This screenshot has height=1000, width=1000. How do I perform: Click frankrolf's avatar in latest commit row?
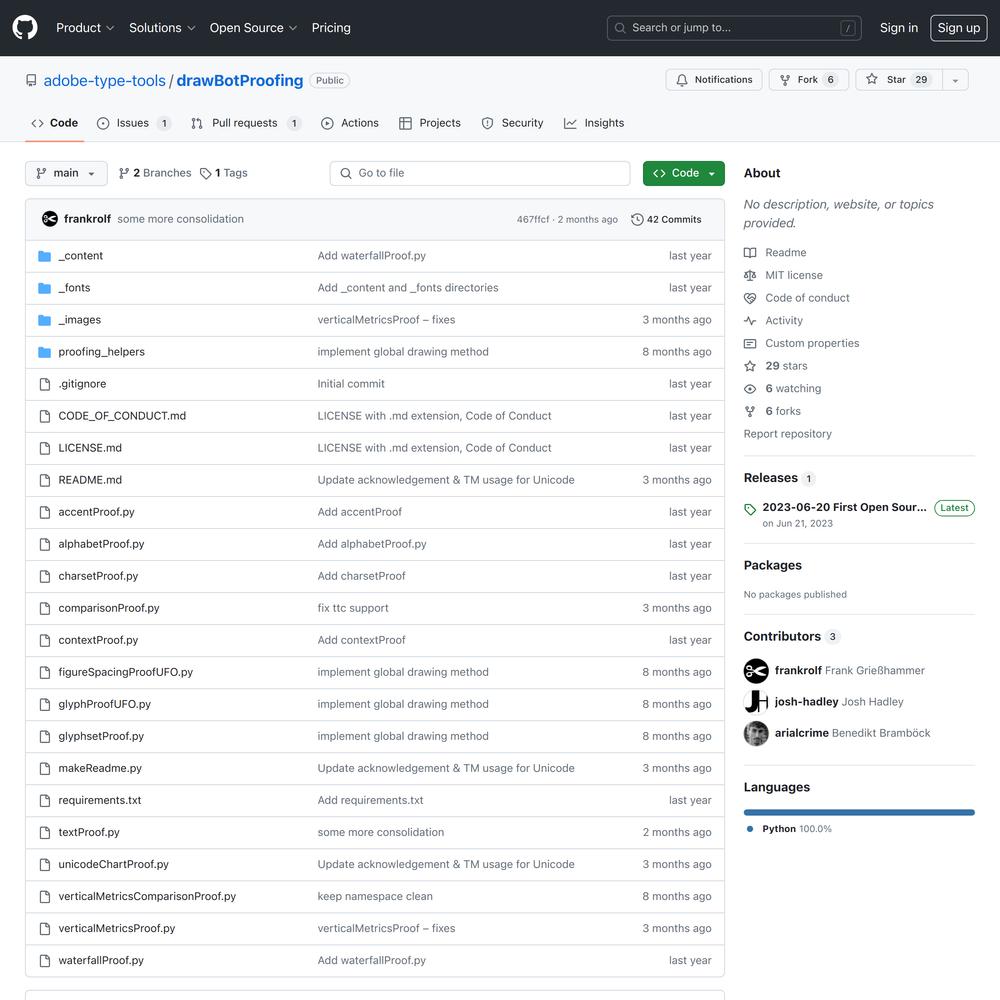[x=50, y=219]
